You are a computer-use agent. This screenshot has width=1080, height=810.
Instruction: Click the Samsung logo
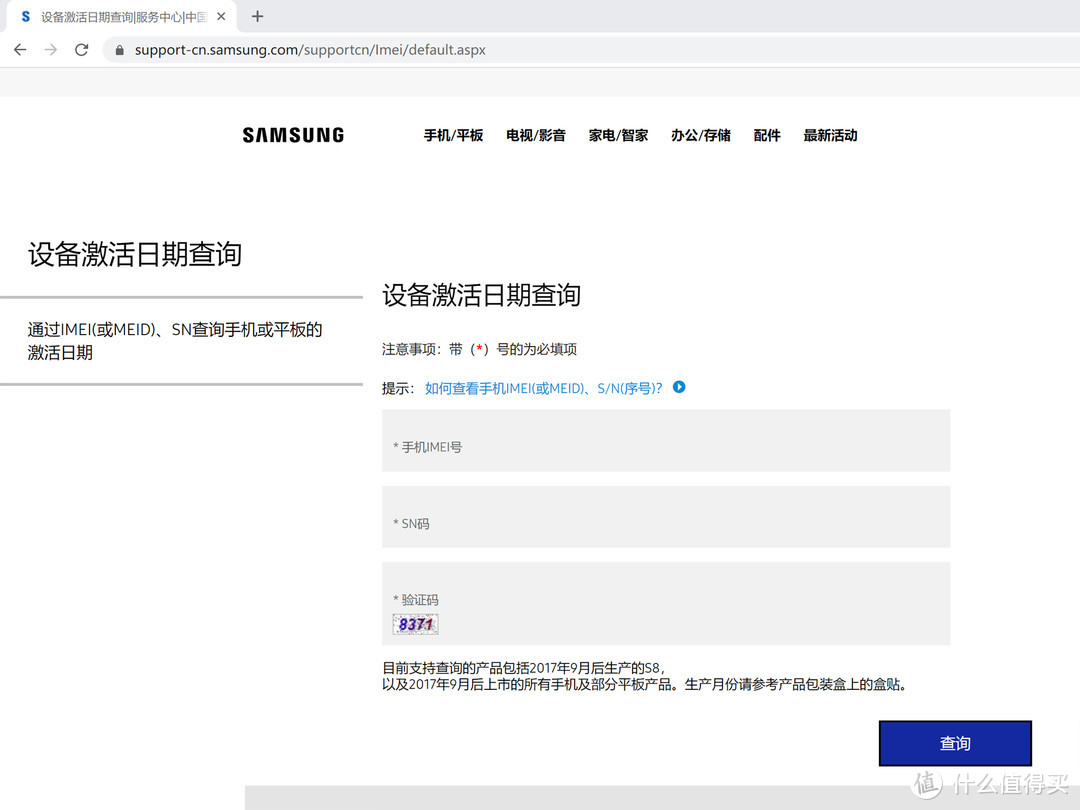[x=293, y=135]
